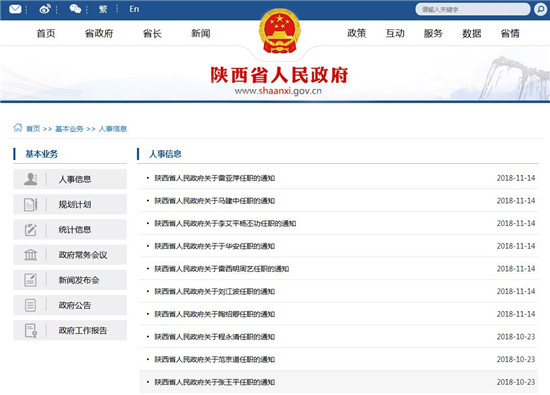Screen dimensions: 550x395
Task: Open the seventh notice, last dated 2018-11-14
Action: [x=215, y=314]
